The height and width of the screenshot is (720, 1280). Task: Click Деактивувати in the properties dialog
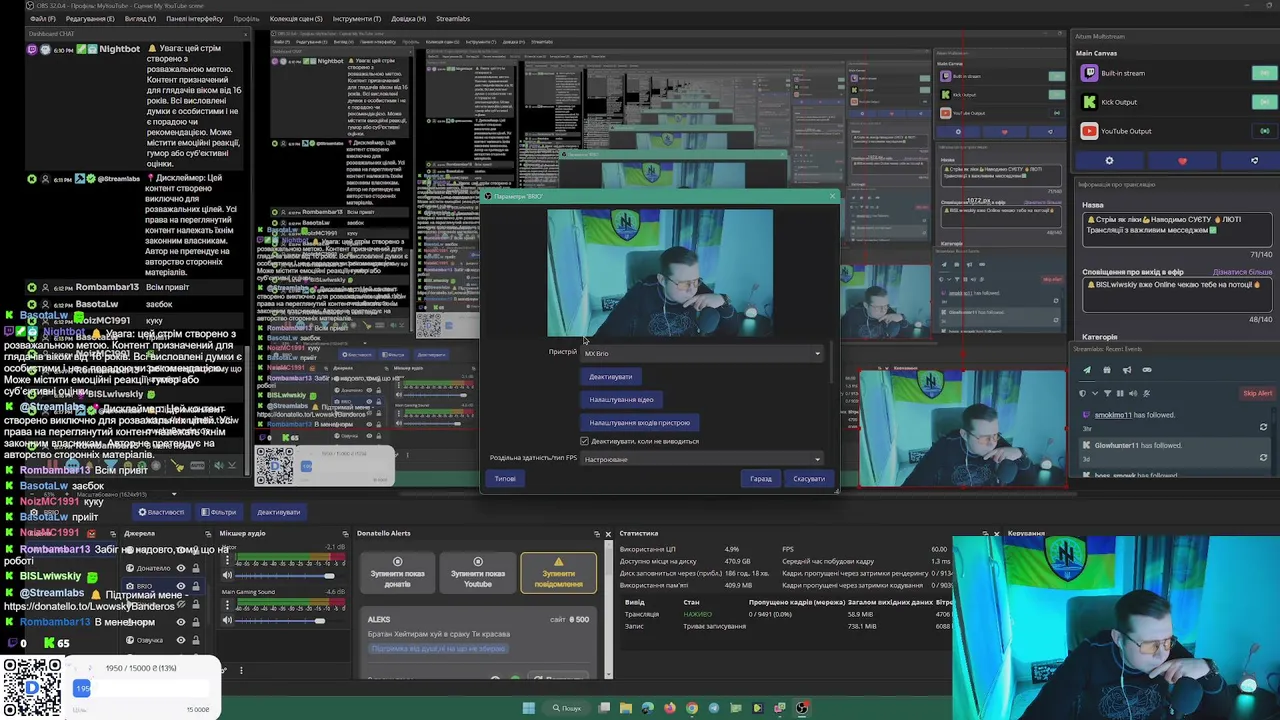pyautogui.click(x=610, y=377)
